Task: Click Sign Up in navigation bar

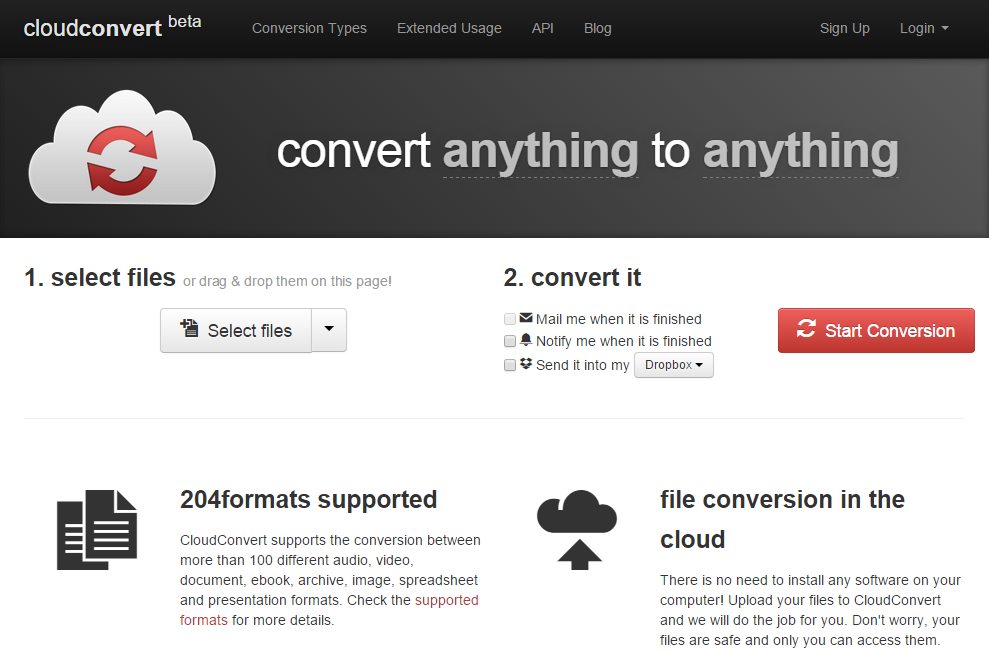Action: pos(845,28)
